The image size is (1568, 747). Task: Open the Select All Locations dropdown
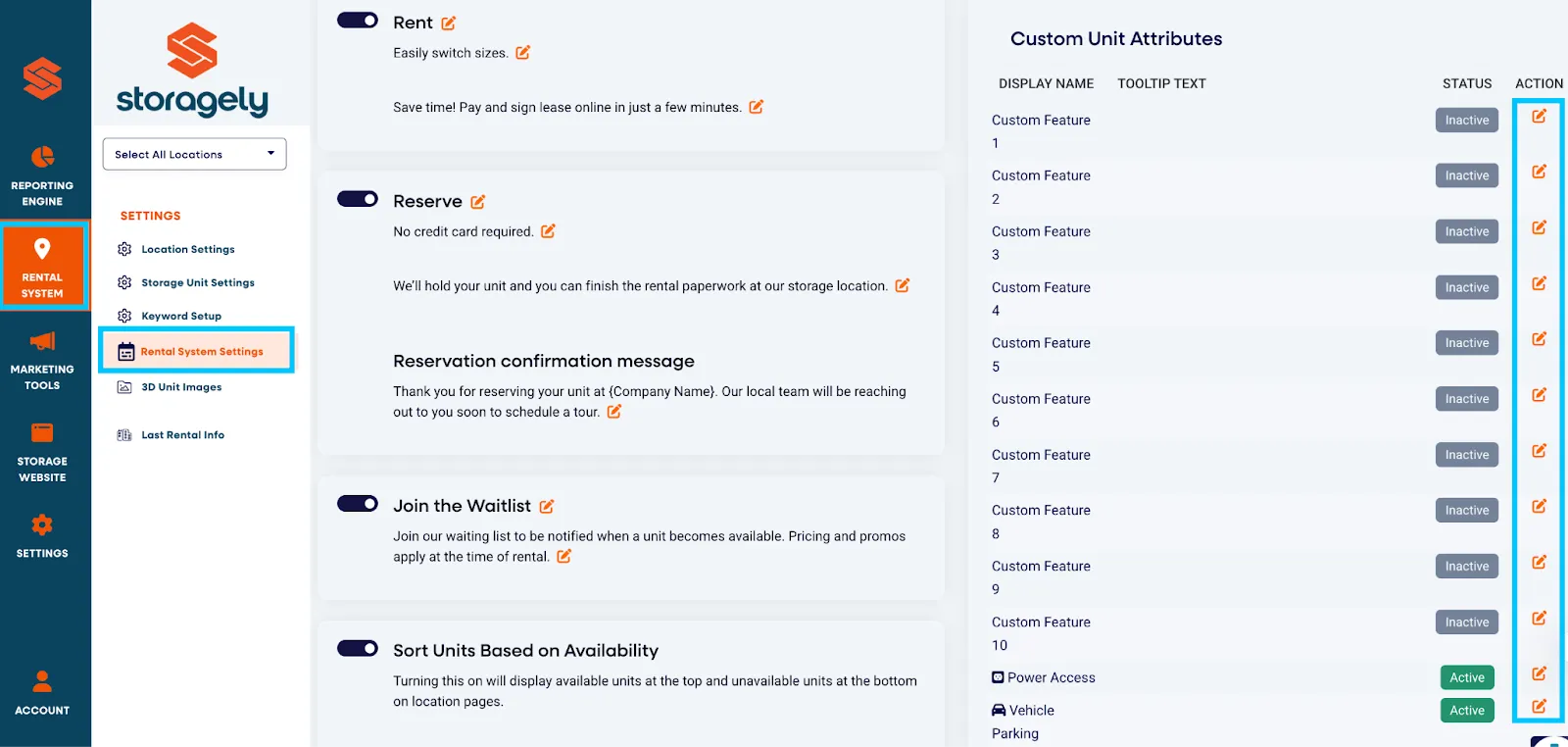[x=195, y=154]
